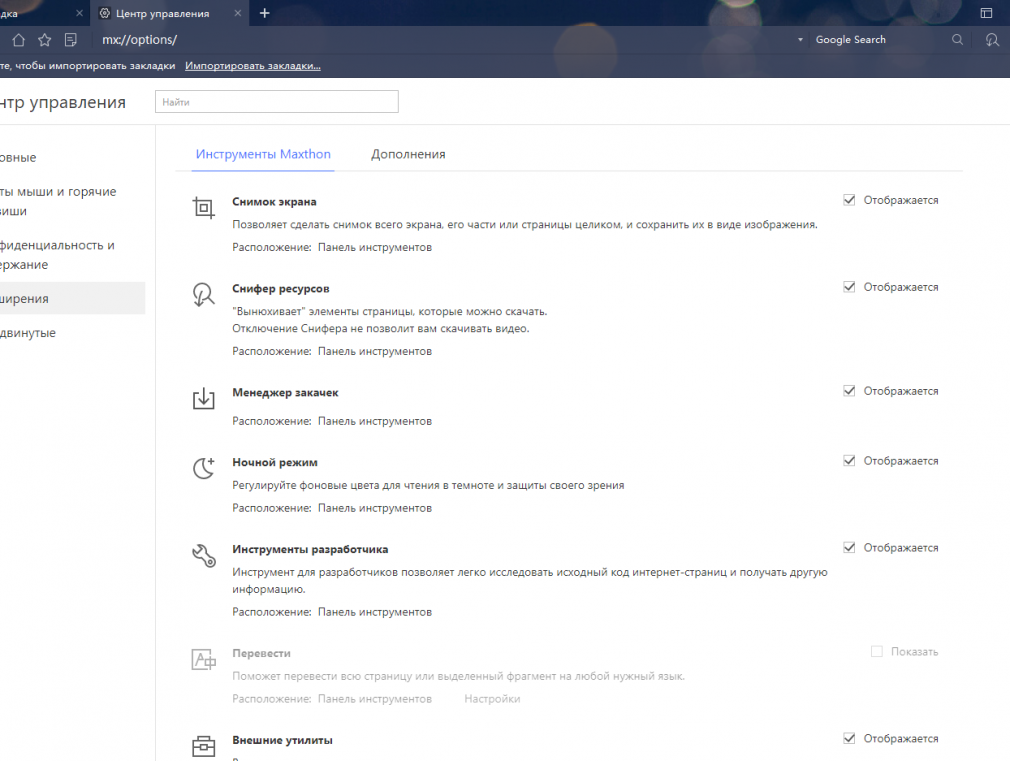
Task: Click the Инструменты разработчика wrench icon
Action: (x=204, y=555)
